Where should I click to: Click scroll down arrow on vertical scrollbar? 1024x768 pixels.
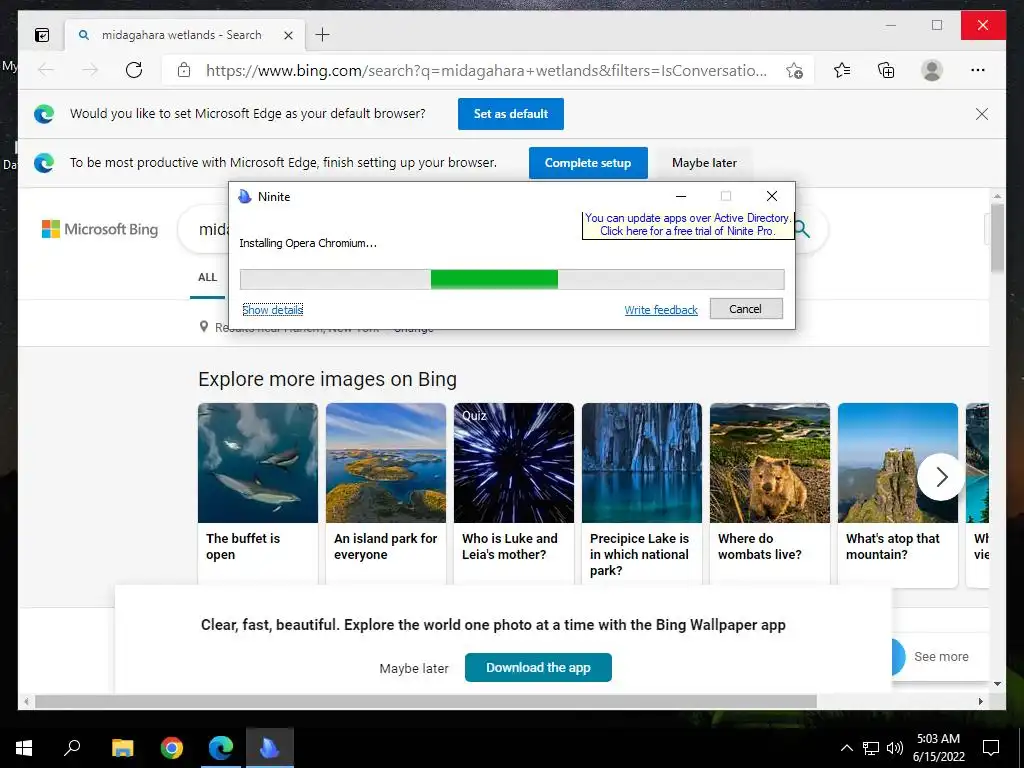[x=997, y=684]
